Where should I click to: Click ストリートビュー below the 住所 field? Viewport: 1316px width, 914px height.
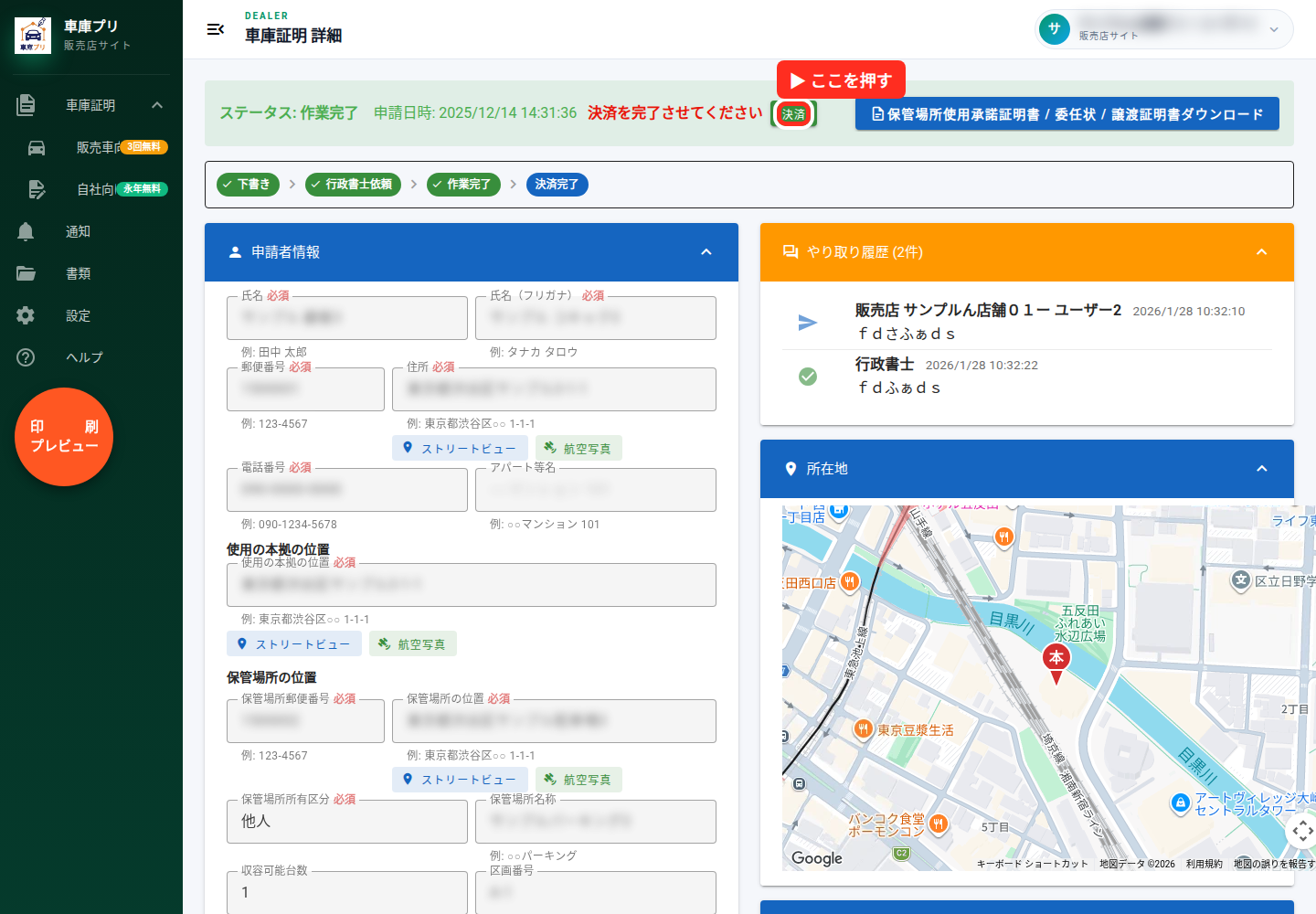[460, 449]
